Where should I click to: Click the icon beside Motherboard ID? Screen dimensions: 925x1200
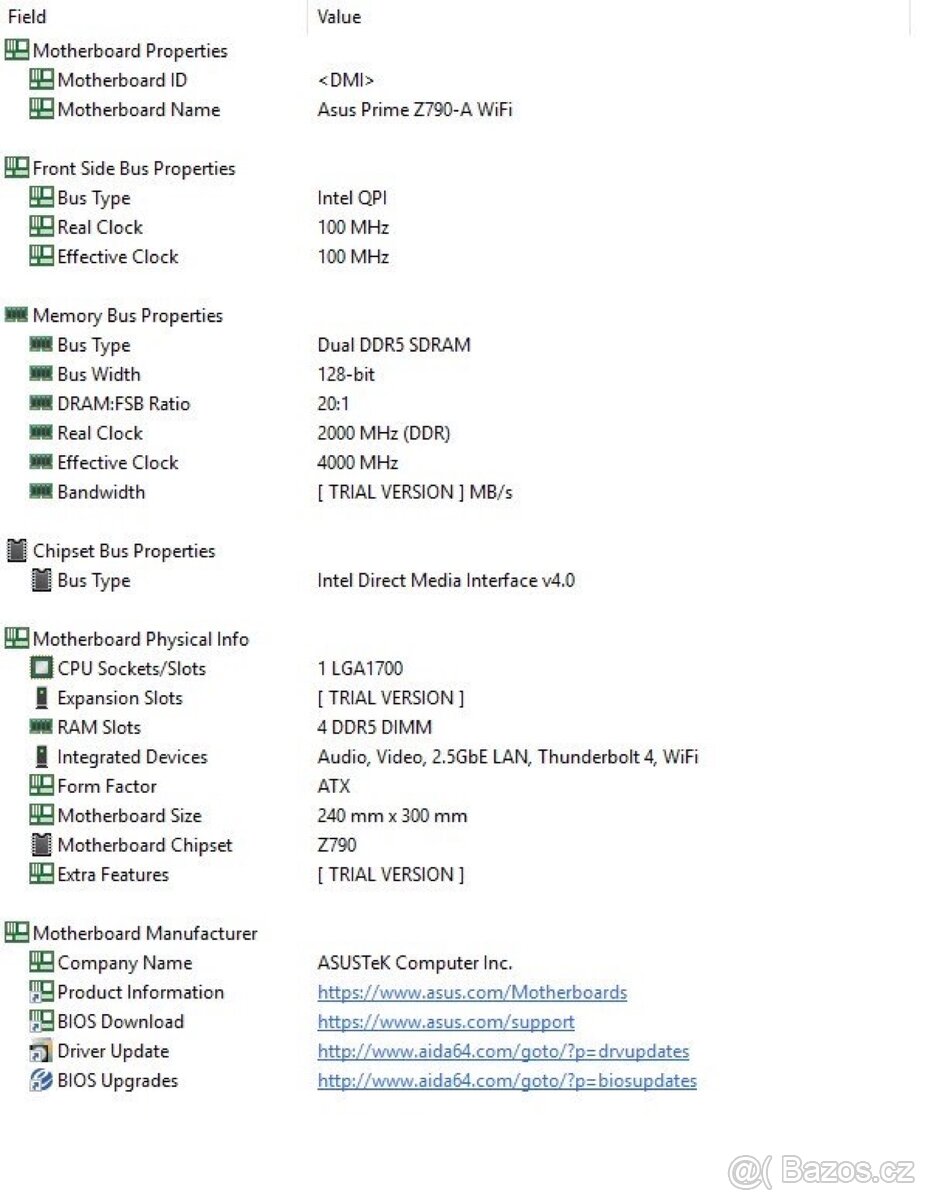[41, 80]
